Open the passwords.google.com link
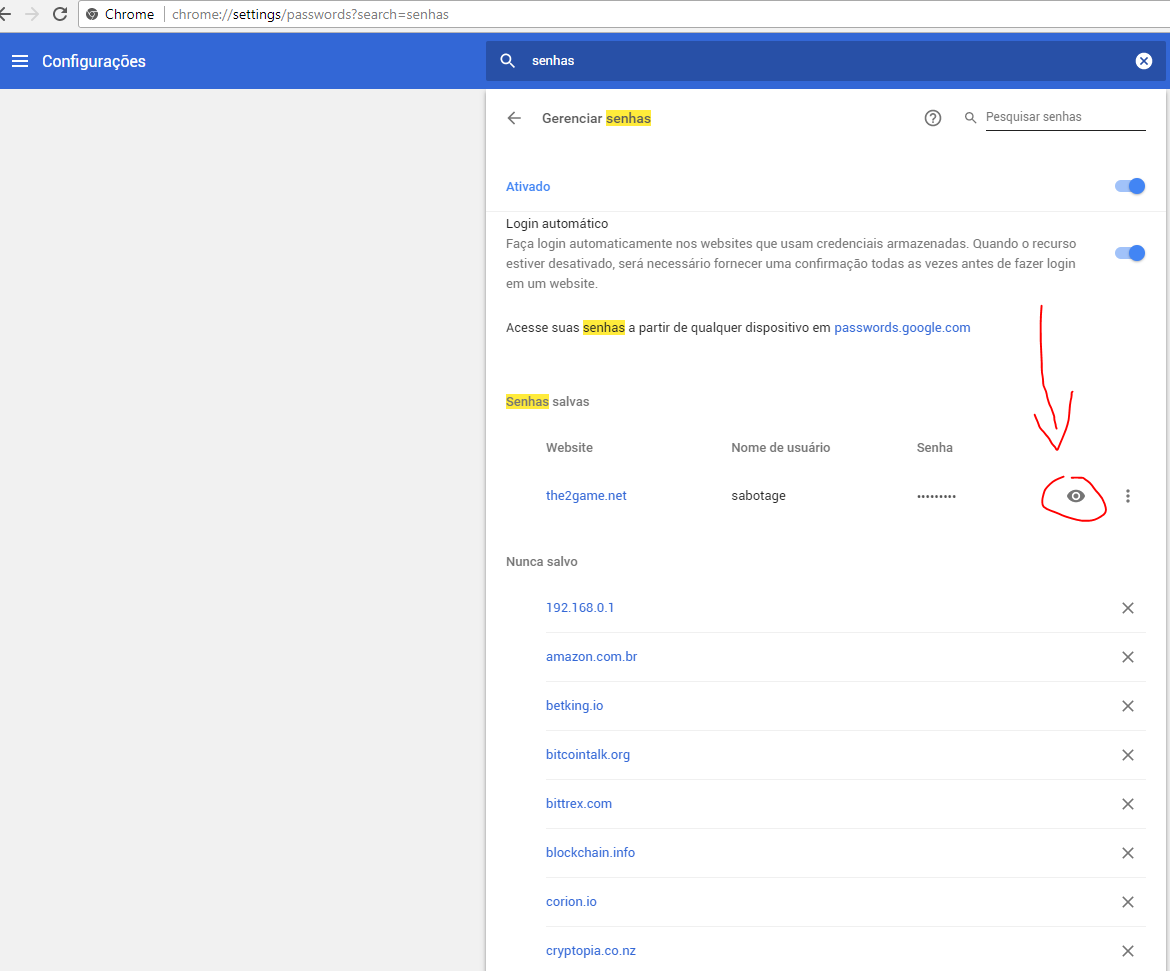1170x971 pixels. click(x=902, y=328)
